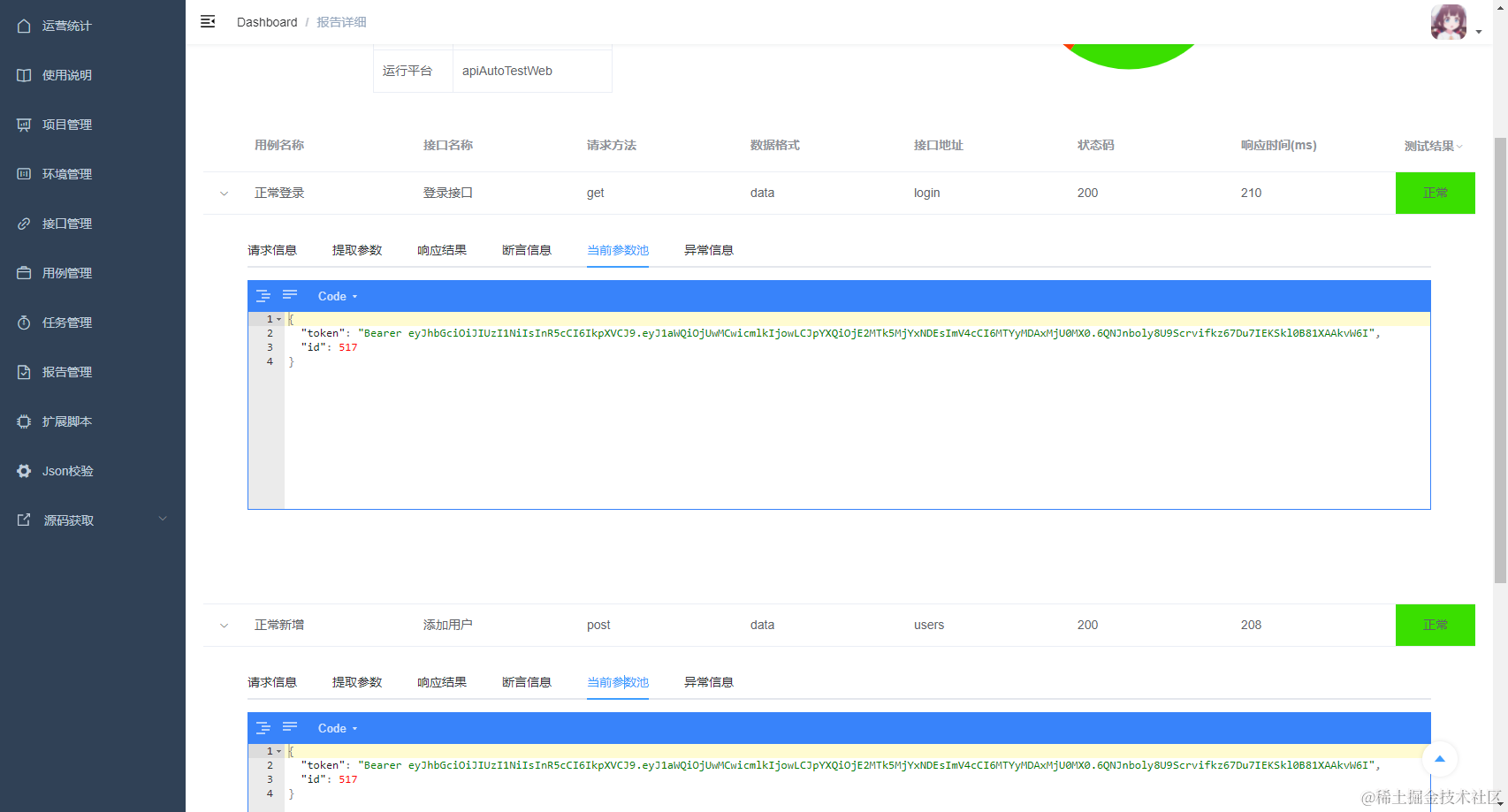The image size is (1508, 812).
Task: Open Json校验 menu item
Action: 93,471
